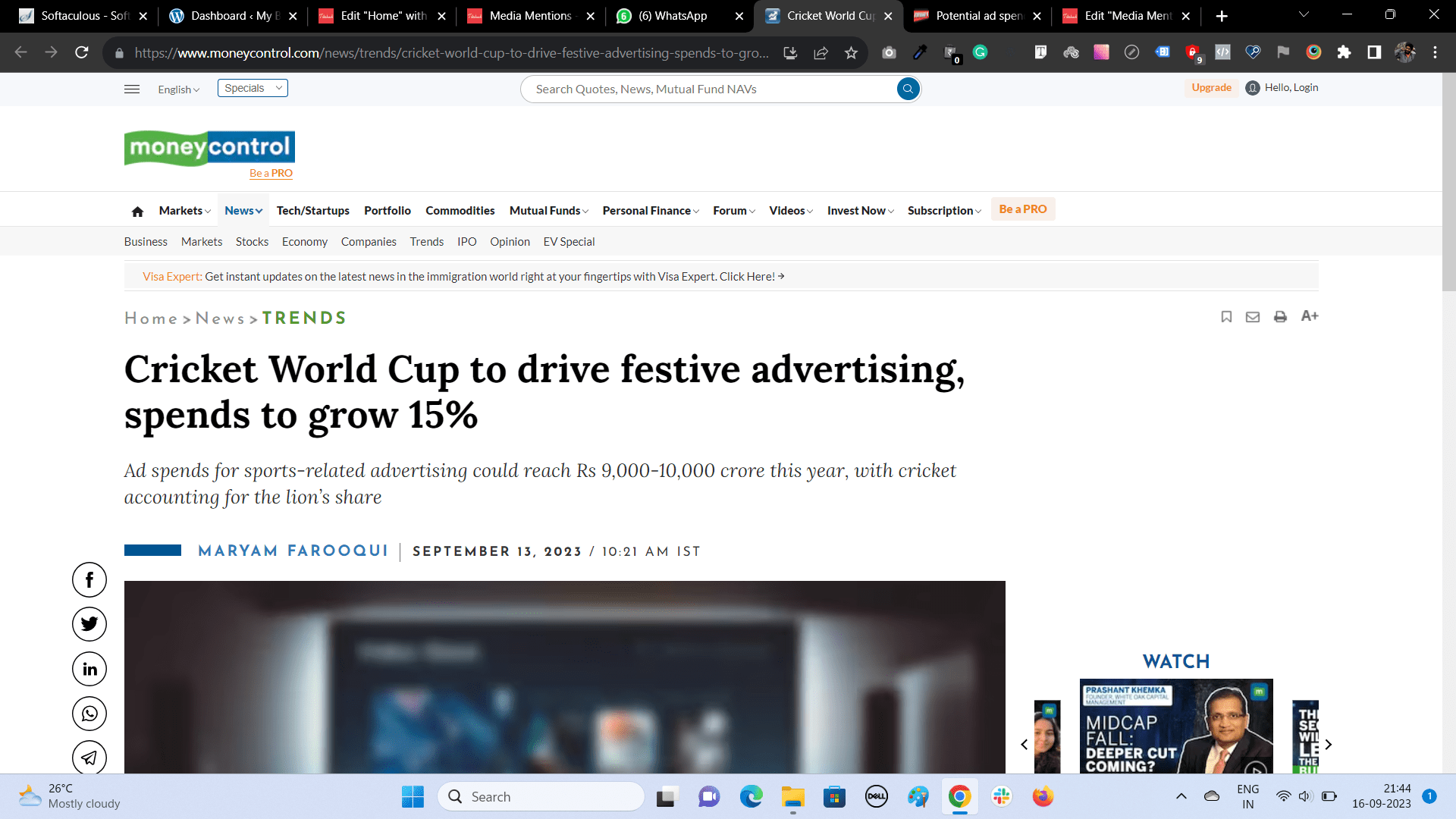
Task: Bookmark page with star icon
Action: [851, 52]
